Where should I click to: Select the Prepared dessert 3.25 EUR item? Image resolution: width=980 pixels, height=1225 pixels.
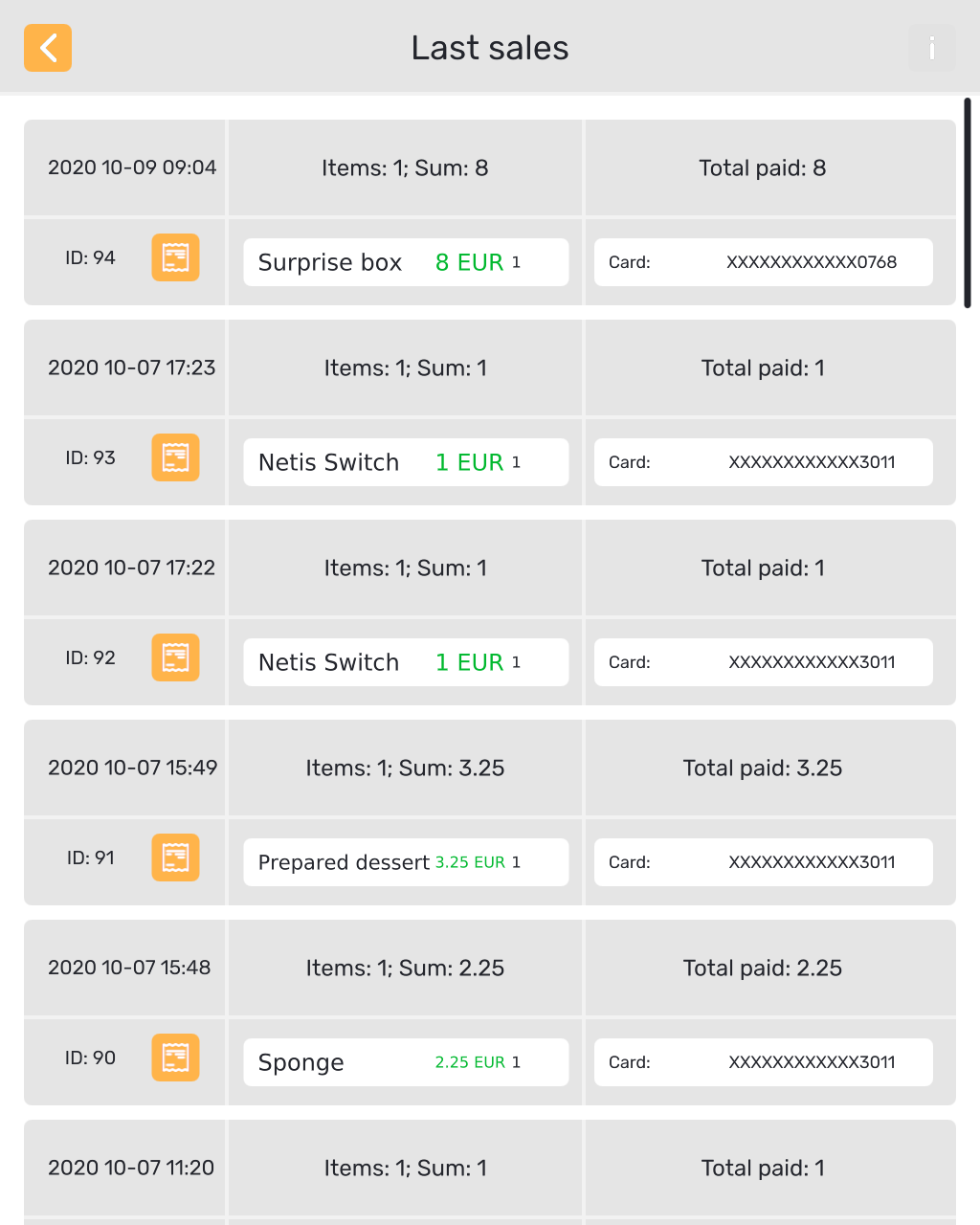(406, 862)
